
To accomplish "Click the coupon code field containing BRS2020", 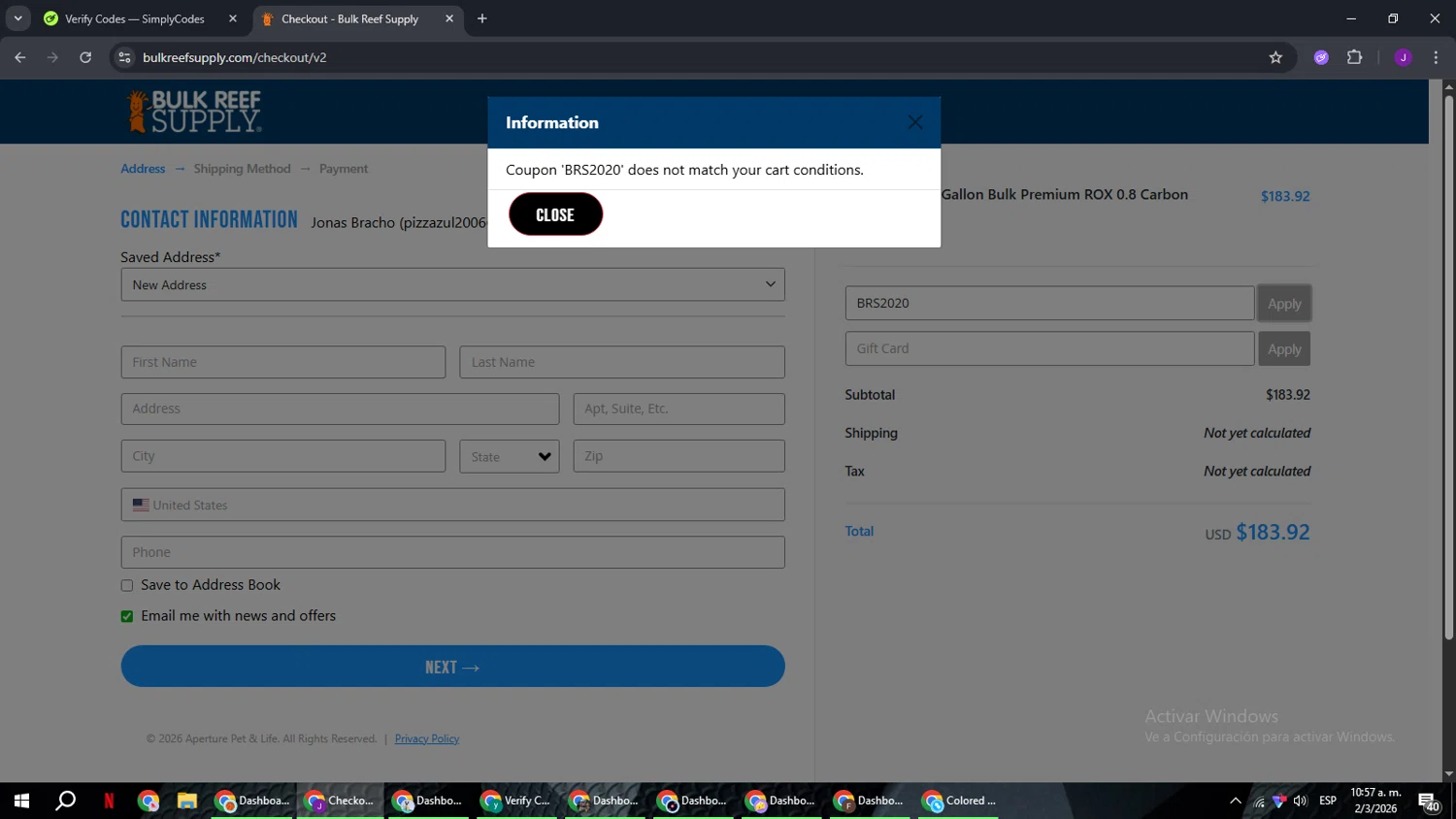I will pyautogui.click(x=1049, y=303).
